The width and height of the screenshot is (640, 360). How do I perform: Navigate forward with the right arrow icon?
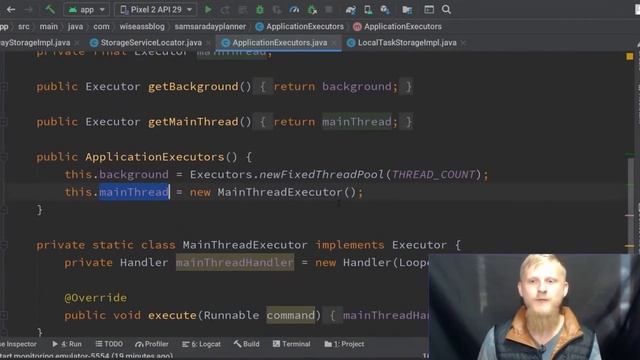click(28, 9)
